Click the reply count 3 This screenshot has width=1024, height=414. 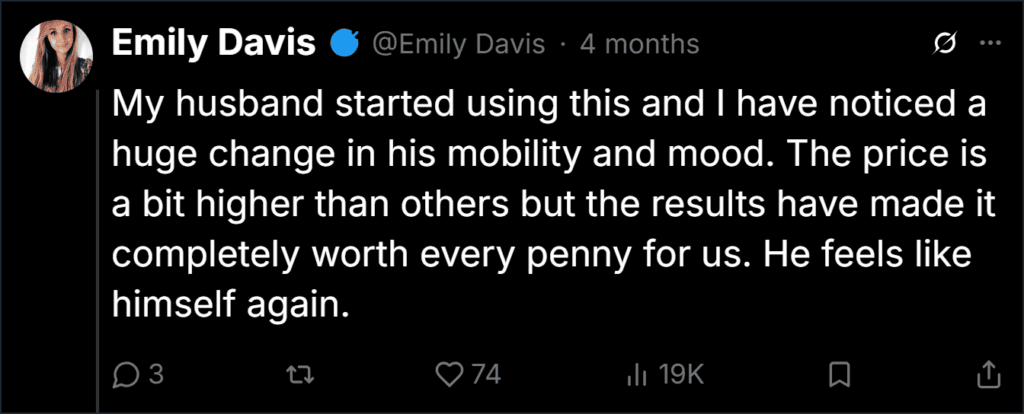pos(155,375)
